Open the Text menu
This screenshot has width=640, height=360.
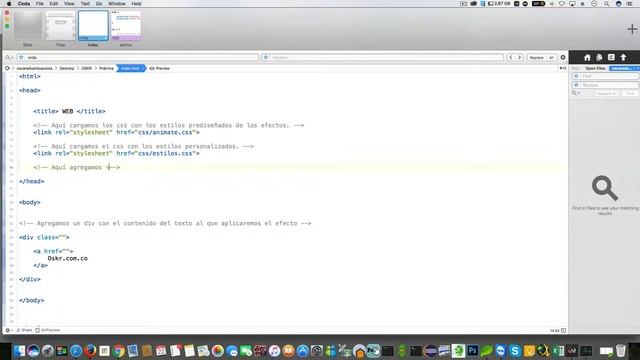point(85,4)
